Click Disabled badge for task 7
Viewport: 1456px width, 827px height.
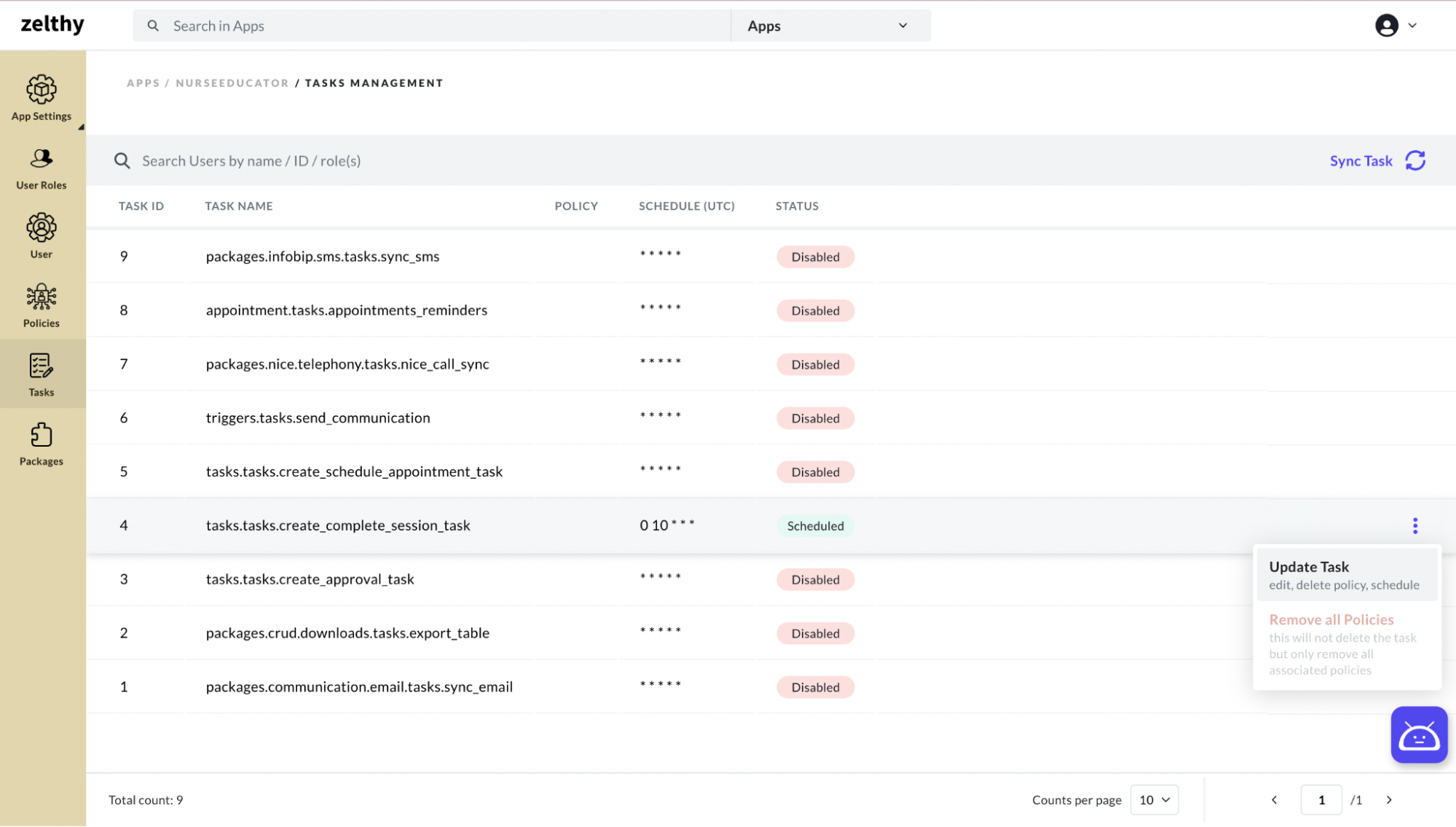(815, 365)
